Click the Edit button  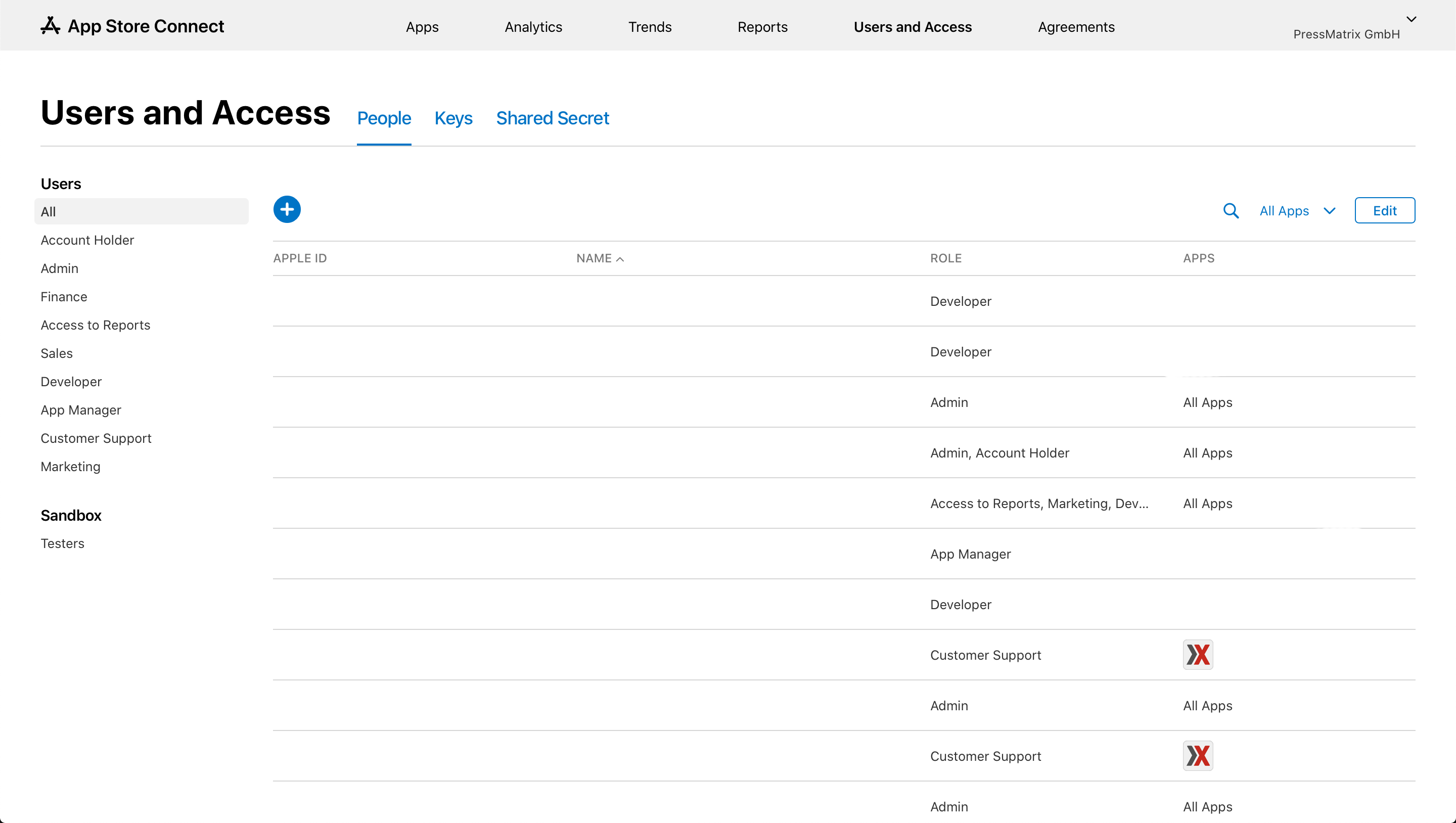coord(1385,210)
